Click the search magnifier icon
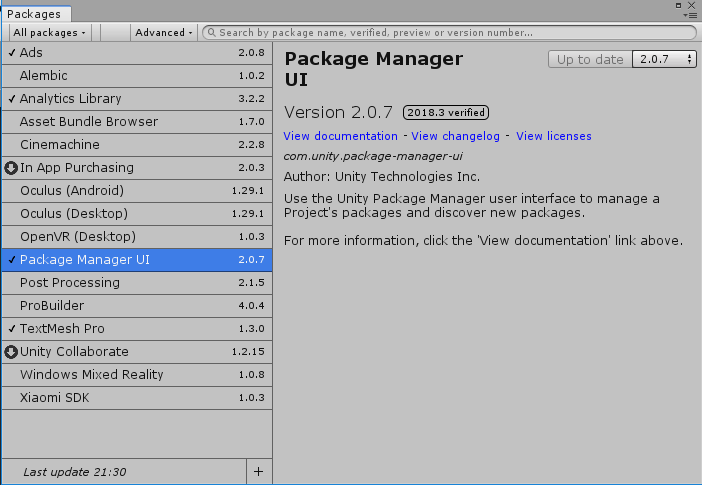Screen dimensions: 702x485 click(x=212, y=33)
